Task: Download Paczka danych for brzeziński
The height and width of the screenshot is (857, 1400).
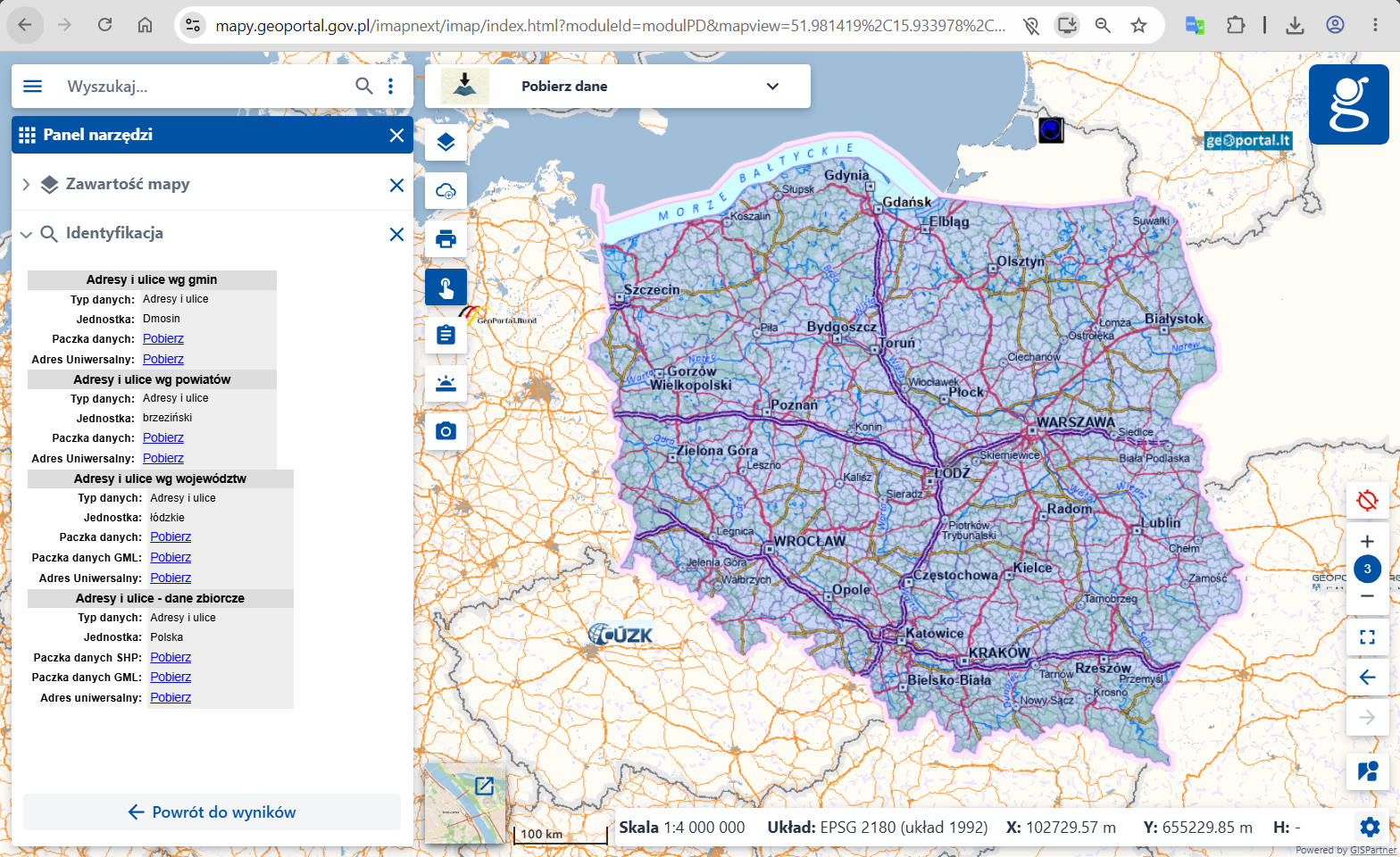Action: click(163, 437)
